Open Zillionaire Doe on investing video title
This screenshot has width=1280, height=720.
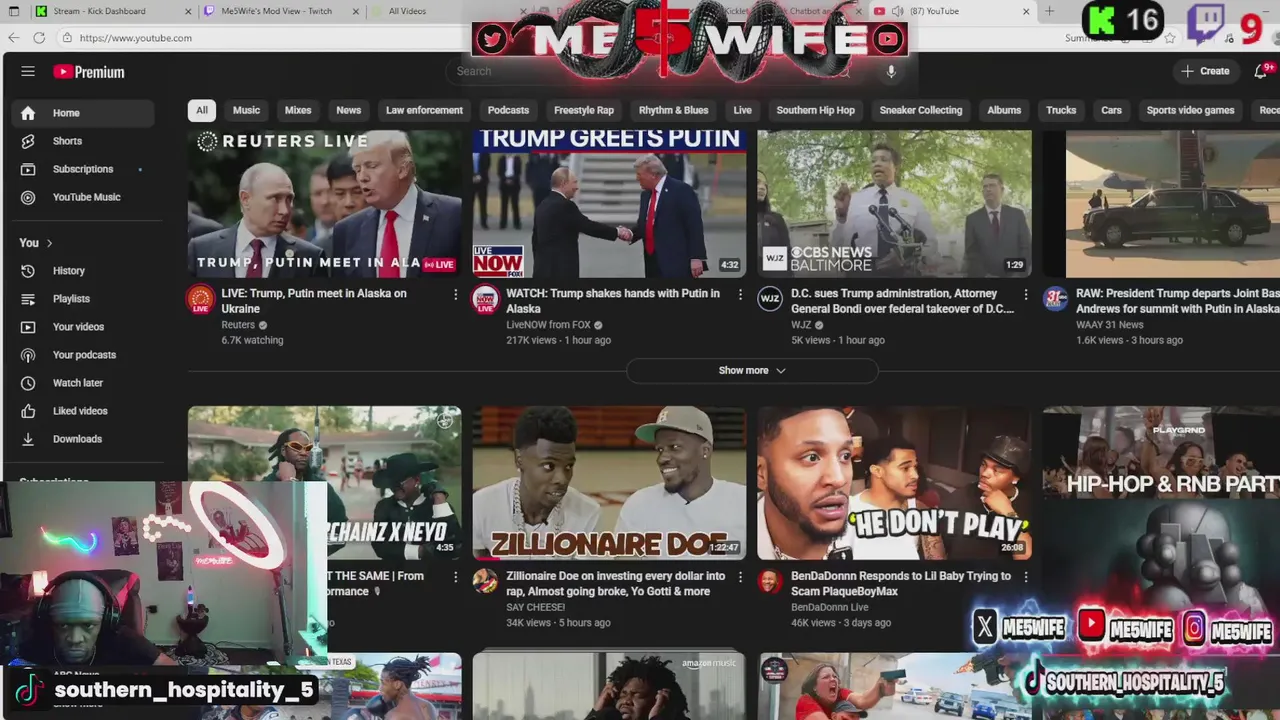click(x=616, y=583)
